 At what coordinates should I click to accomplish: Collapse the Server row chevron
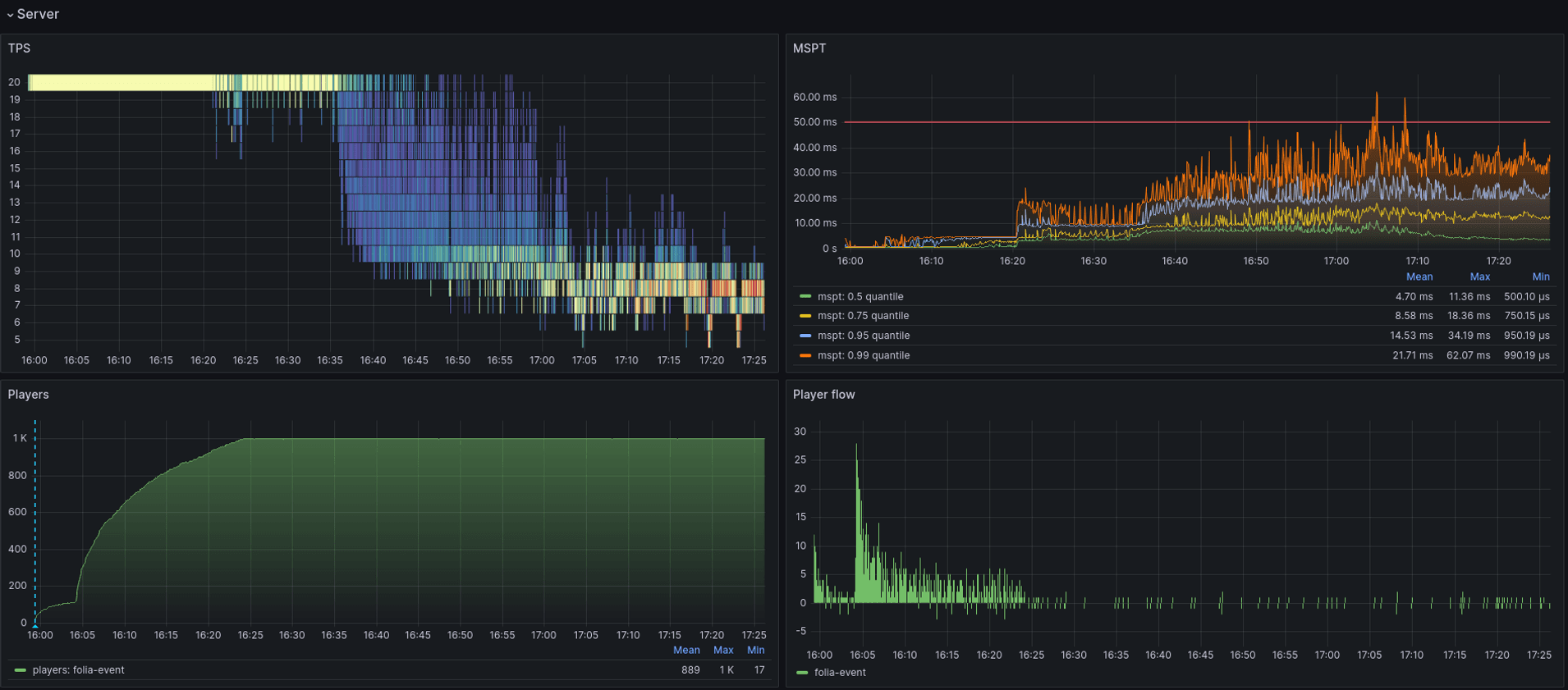pyautogui.click(x=10, y=15)
